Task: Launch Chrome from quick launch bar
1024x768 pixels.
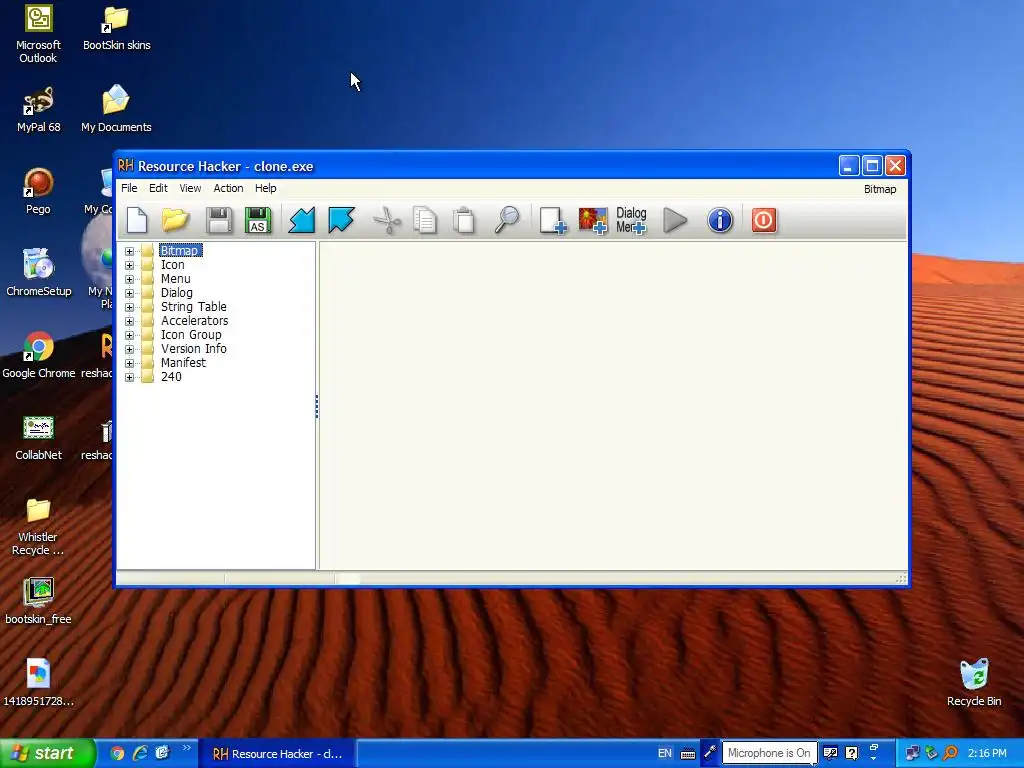Action: 117,754
